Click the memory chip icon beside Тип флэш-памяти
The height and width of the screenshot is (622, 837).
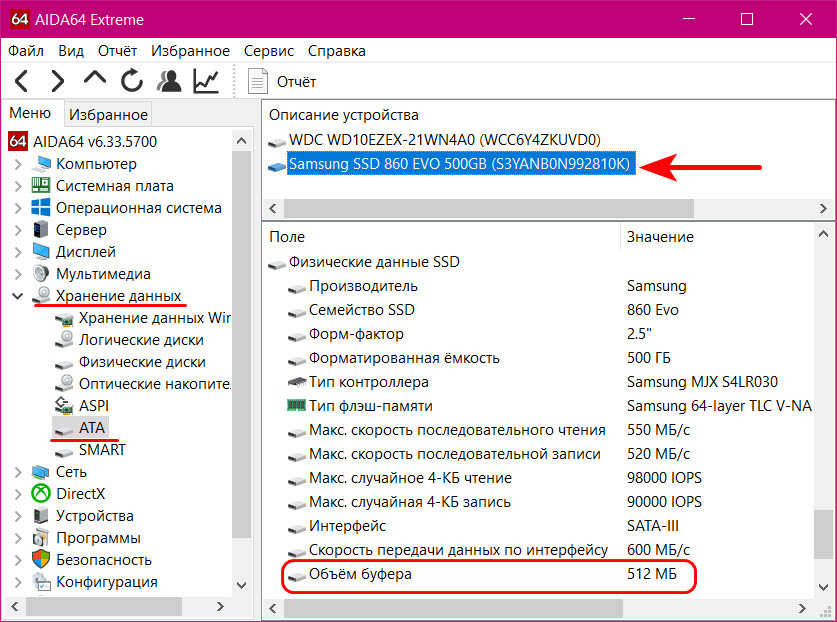tap(296, 405)
